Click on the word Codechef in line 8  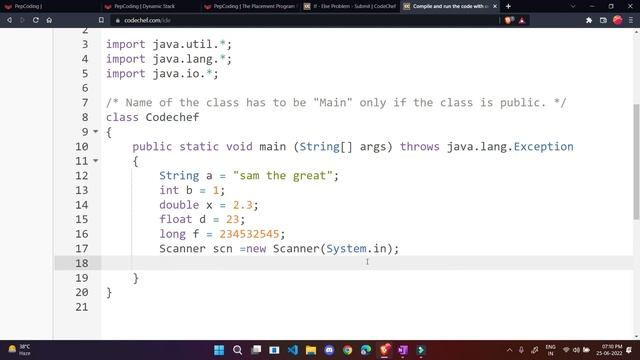coord(172,117)
